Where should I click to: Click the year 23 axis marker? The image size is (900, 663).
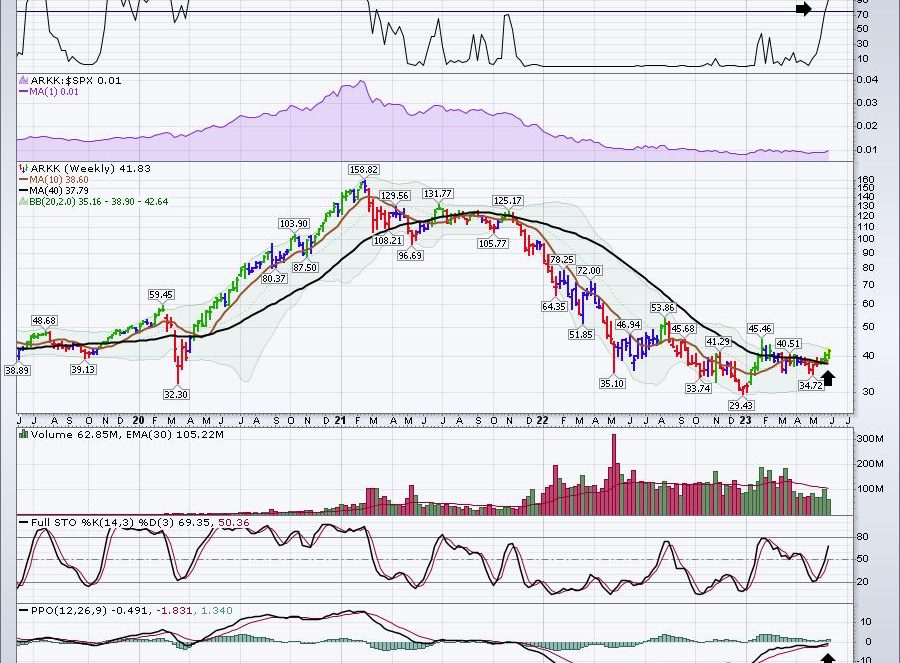(745, 420)
